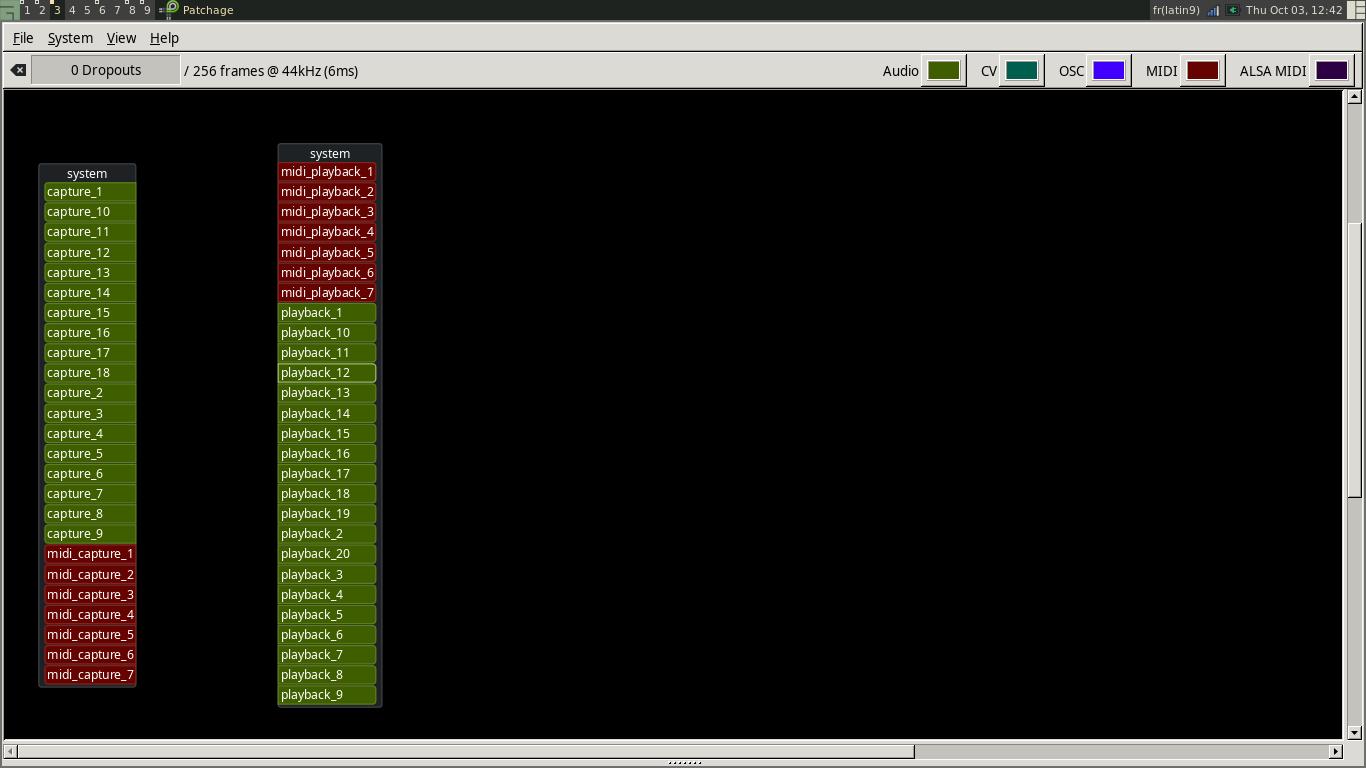Select the capture_5 audio port
The height and width of the screenshot is (768, 1366).
pyautogui.click(x=90, y=453)
